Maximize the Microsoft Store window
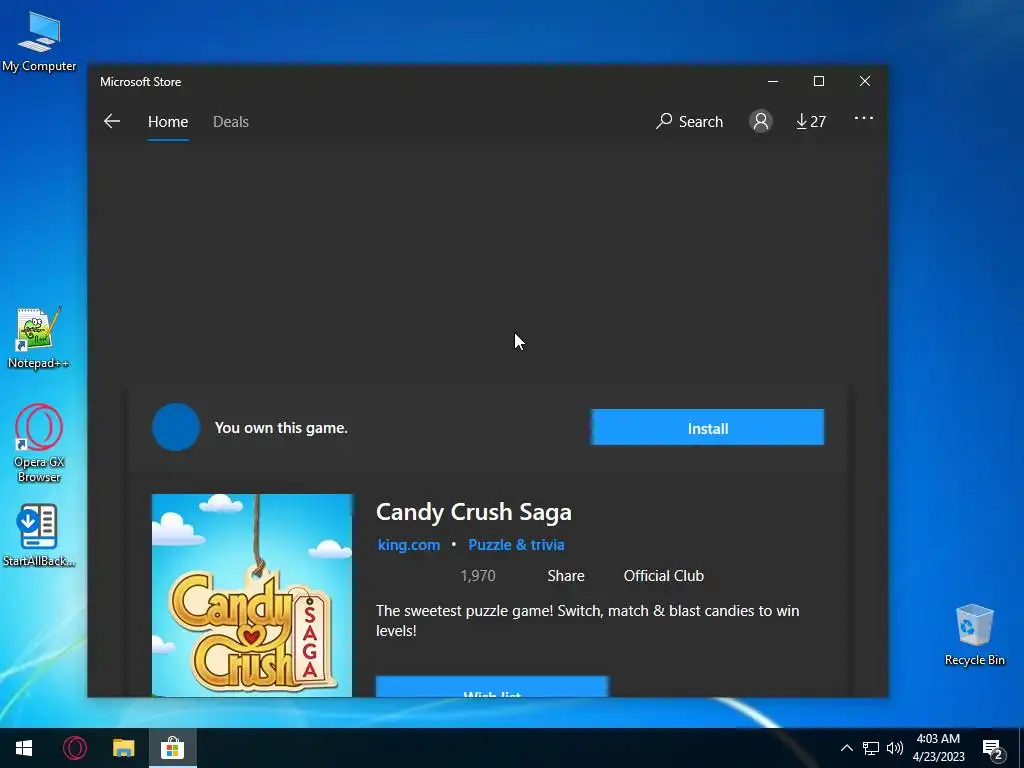This screenshot has width=1024, height=768. tap(819, 81)
